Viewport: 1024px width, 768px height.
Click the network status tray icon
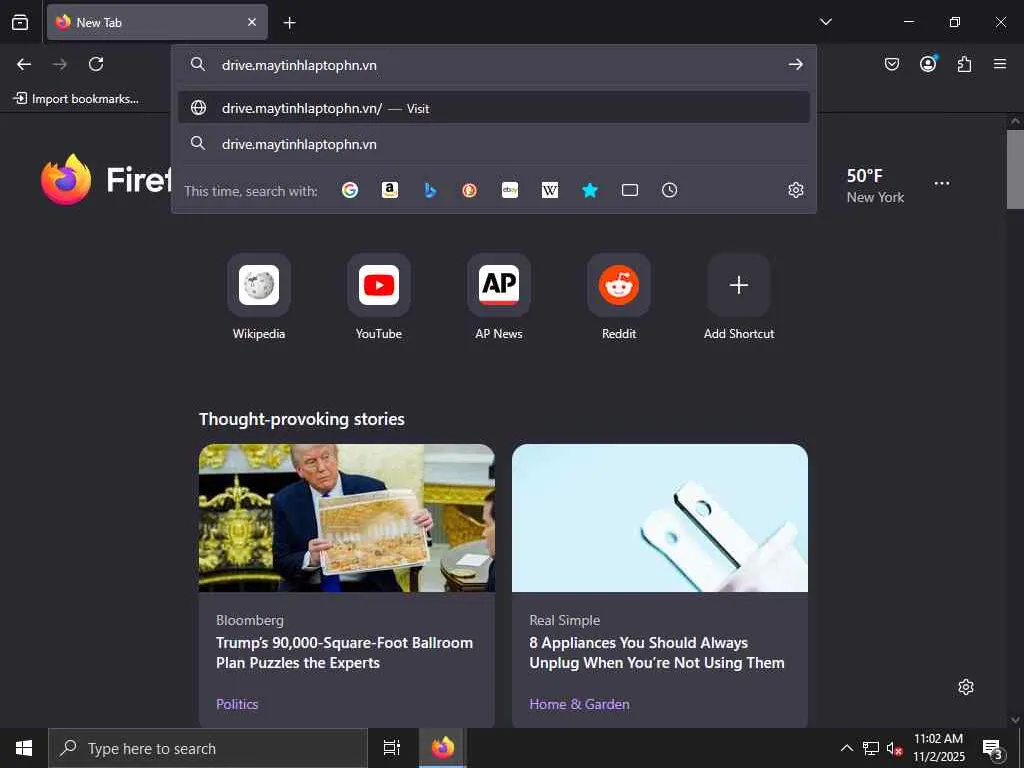tap(871, 748)
